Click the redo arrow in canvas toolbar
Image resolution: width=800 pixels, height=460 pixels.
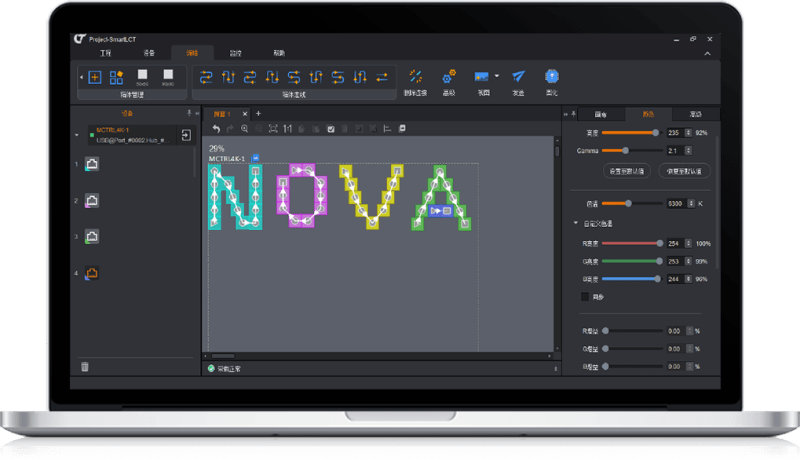tap(230, 129)
